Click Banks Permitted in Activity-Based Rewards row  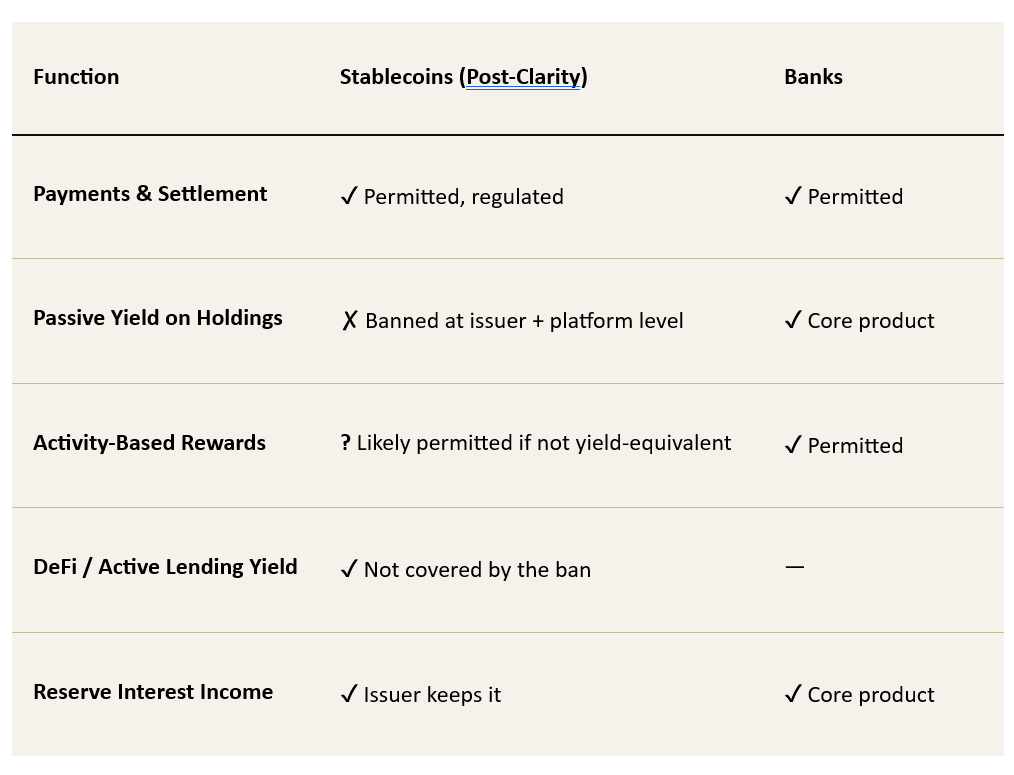(855, 445)
